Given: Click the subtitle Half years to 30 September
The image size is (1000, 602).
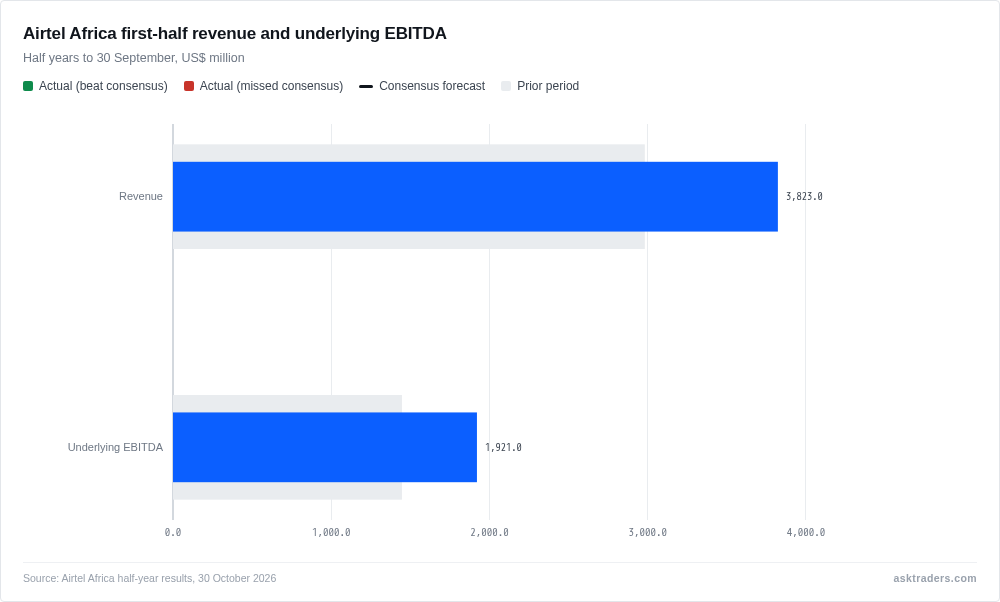Looking at the screenshot, I should tap(134, 58).
